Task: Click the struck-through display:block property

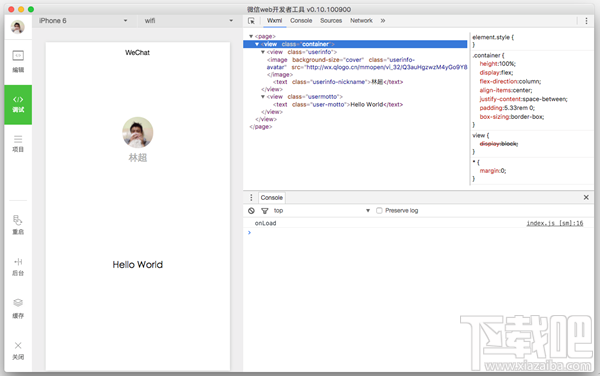Action: click(499, 144)
